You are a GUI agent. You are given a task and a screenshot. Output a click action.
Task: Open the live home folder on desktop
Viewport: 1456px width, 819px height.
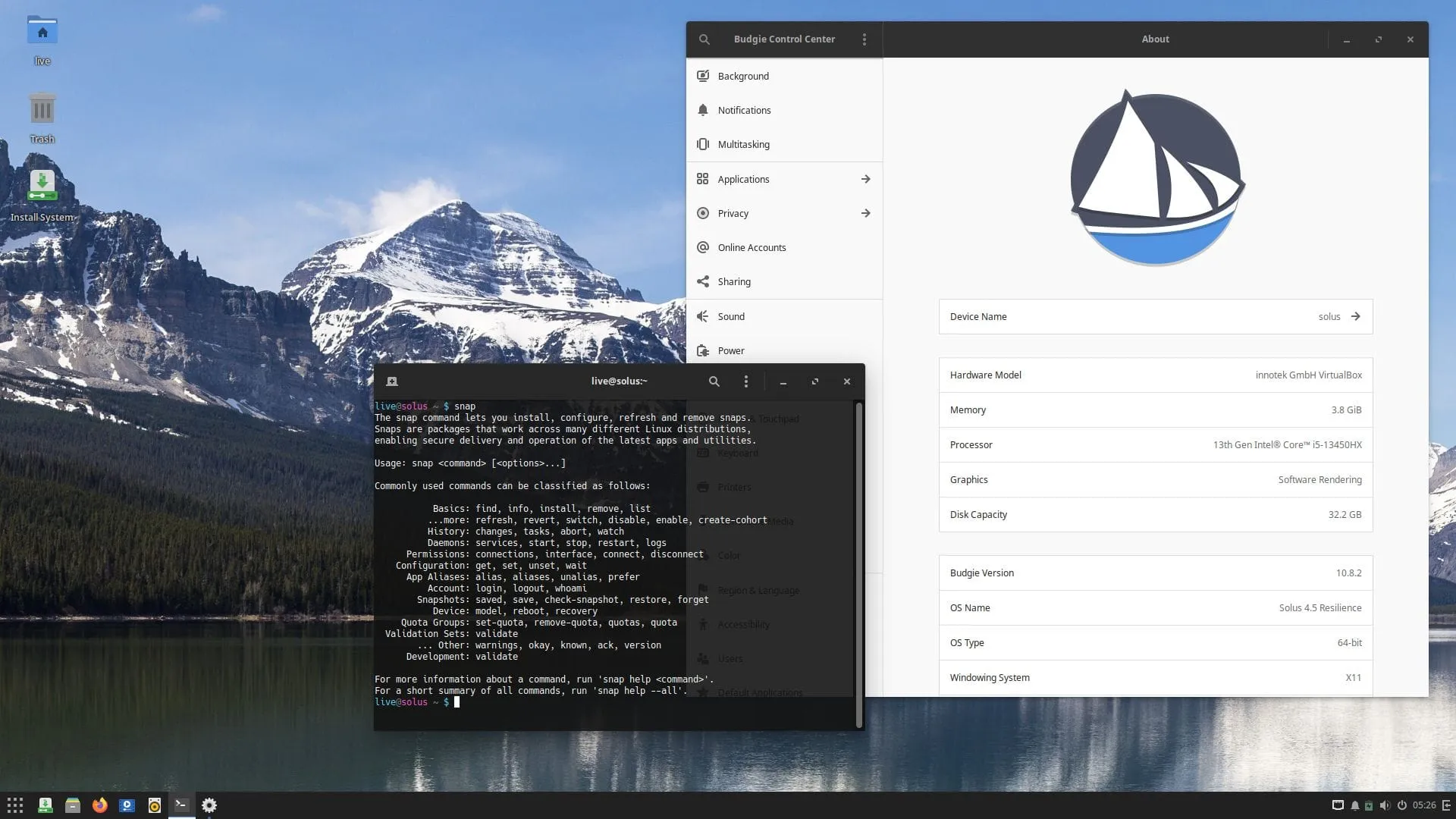pos(42,40)
